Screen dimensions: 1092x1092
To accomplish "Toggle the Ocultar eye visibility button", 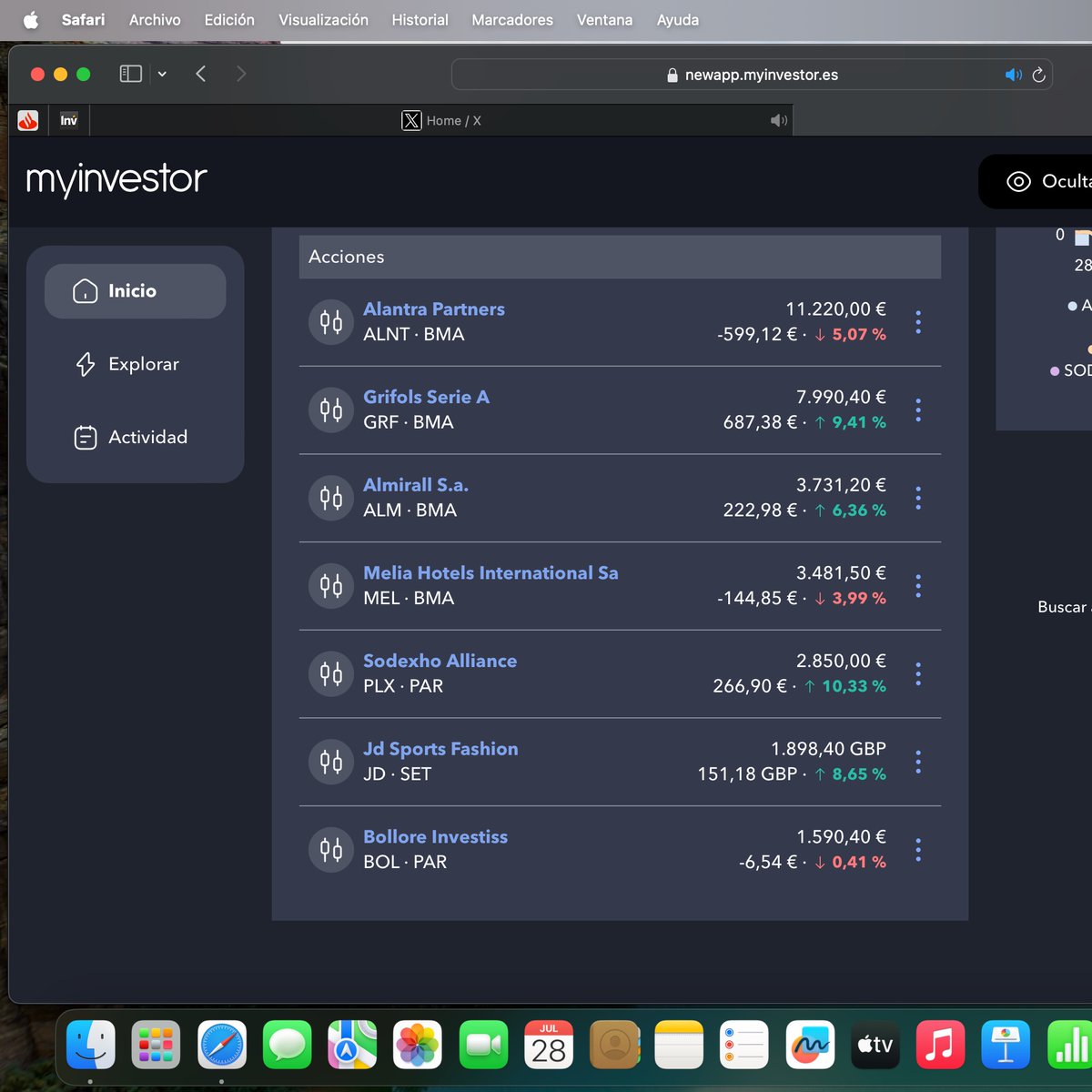I will pos(1036,182).
